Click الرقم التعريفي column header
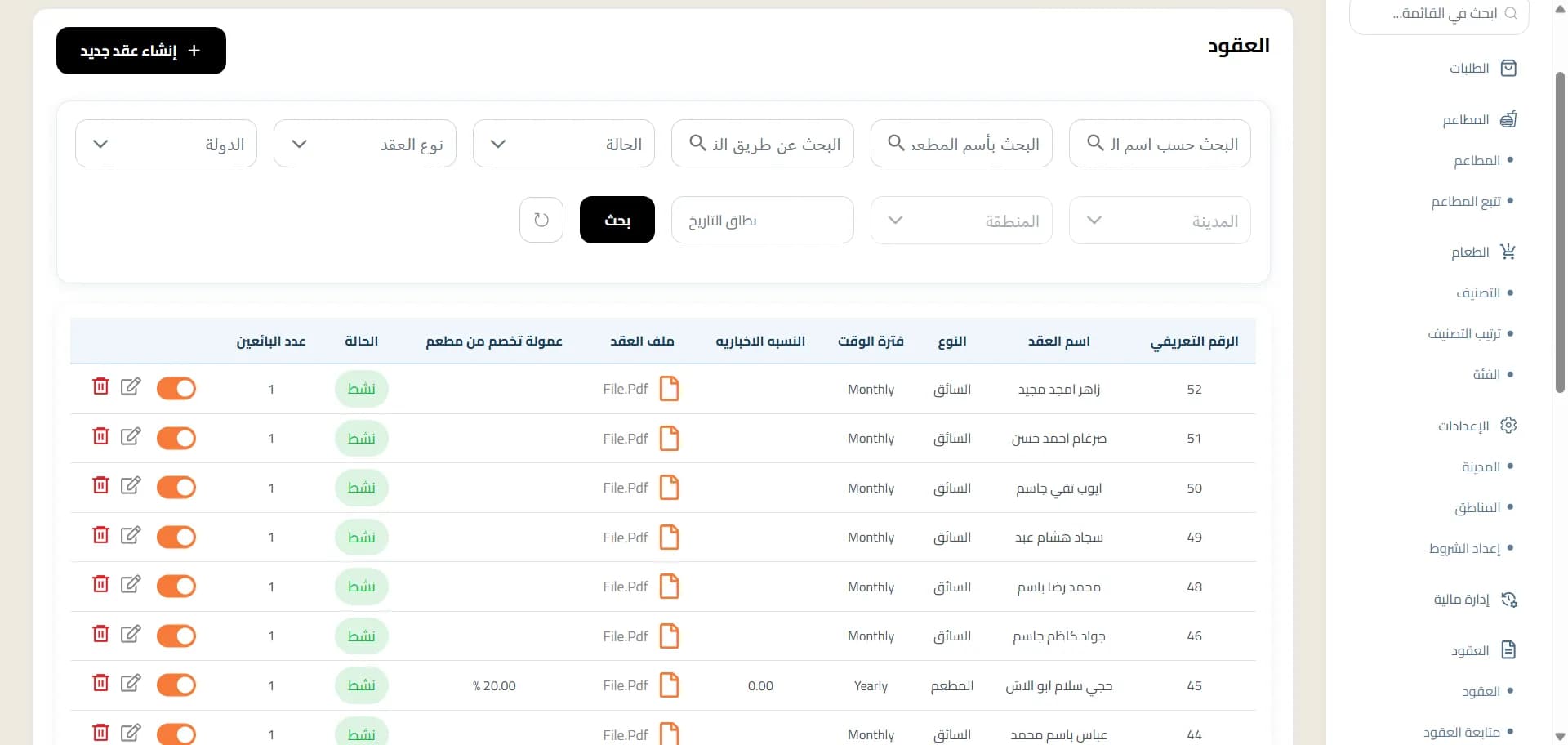The height and width of the screenshot is (745, 1568). (1194, 341)
